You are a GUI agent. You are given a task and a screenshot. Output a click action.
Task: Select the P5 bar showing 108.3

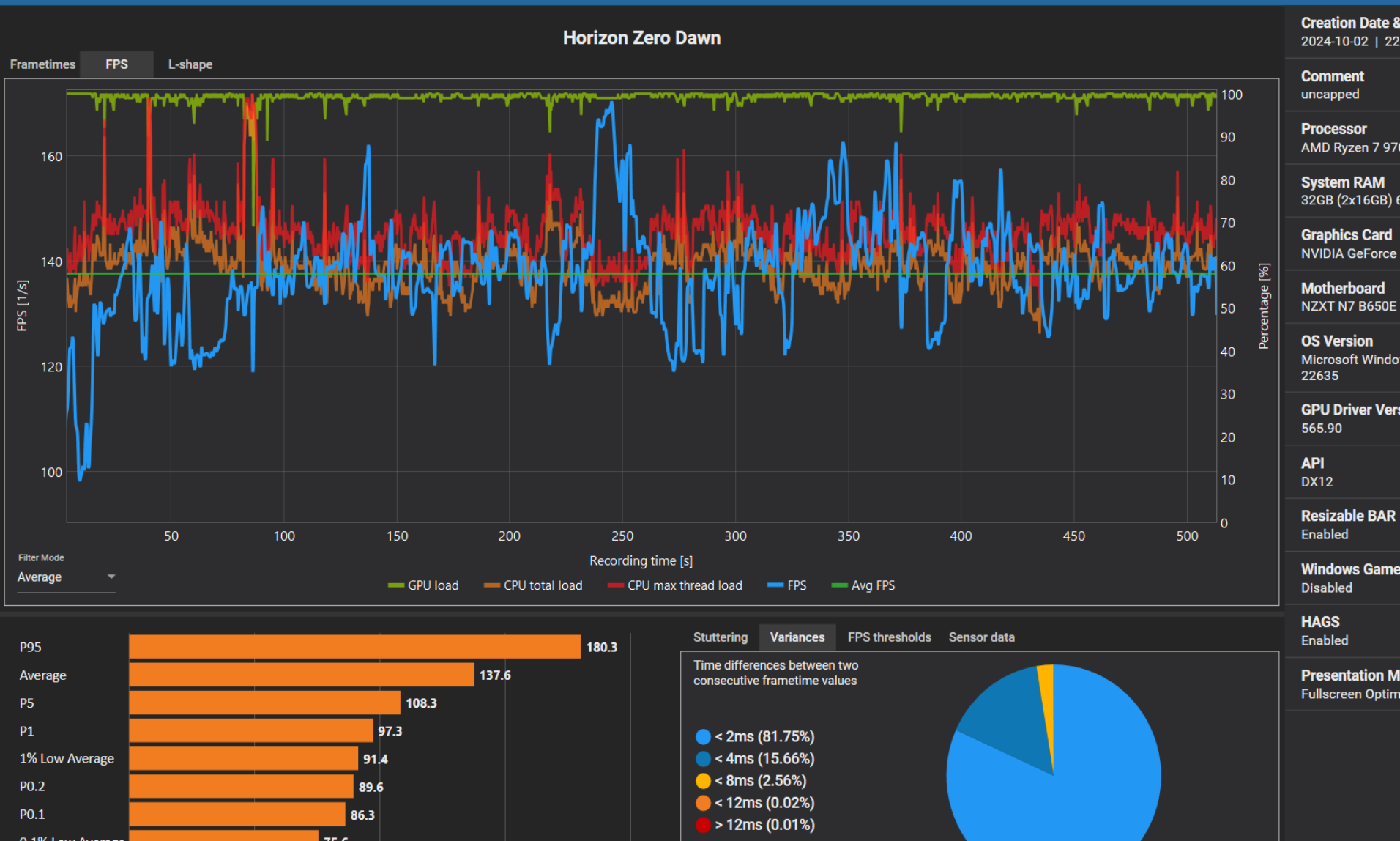coord(264,703)
